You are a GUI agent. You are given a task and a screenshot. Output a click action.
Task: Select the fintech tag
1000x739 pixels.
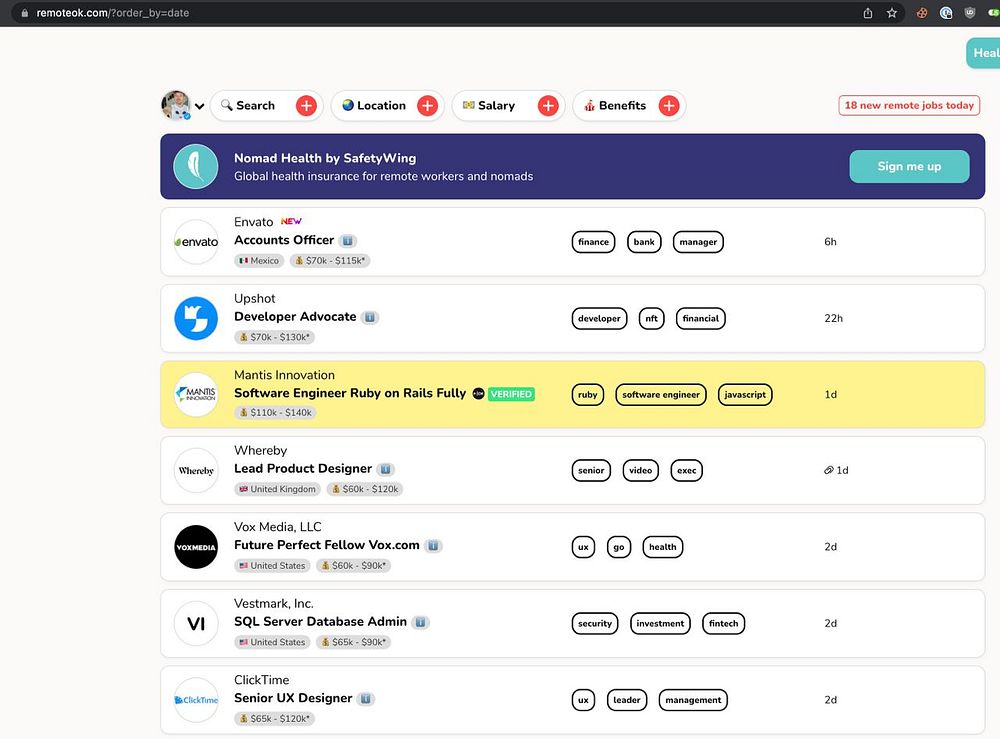coord(723,624)
